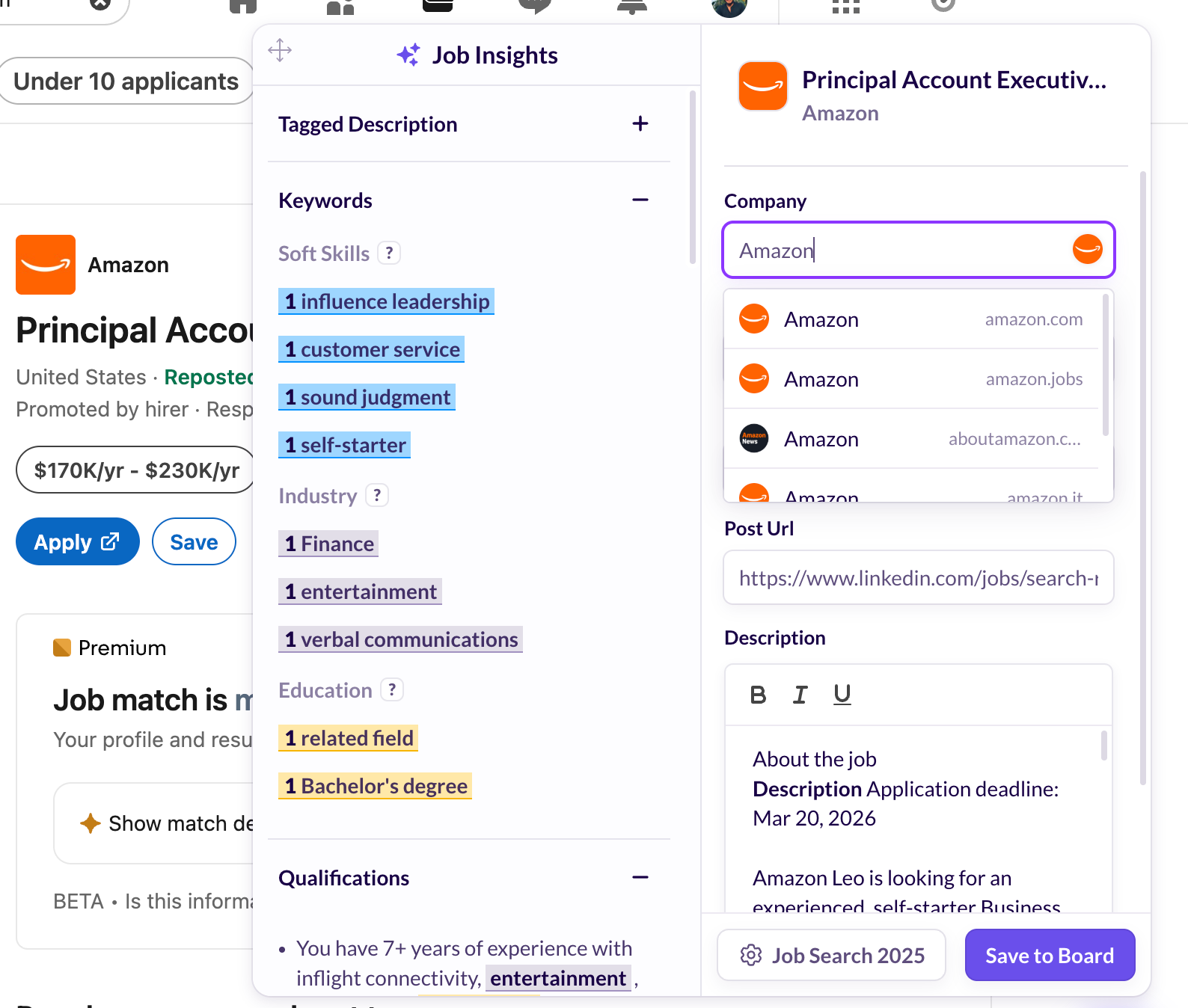Click the Education help question mark
1188x1008 pixels.
click(392, 689)
